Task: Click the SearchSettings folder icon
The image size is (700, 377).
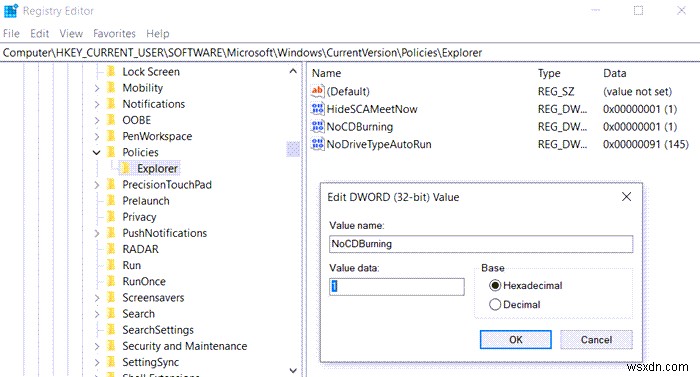Action: 111,330
